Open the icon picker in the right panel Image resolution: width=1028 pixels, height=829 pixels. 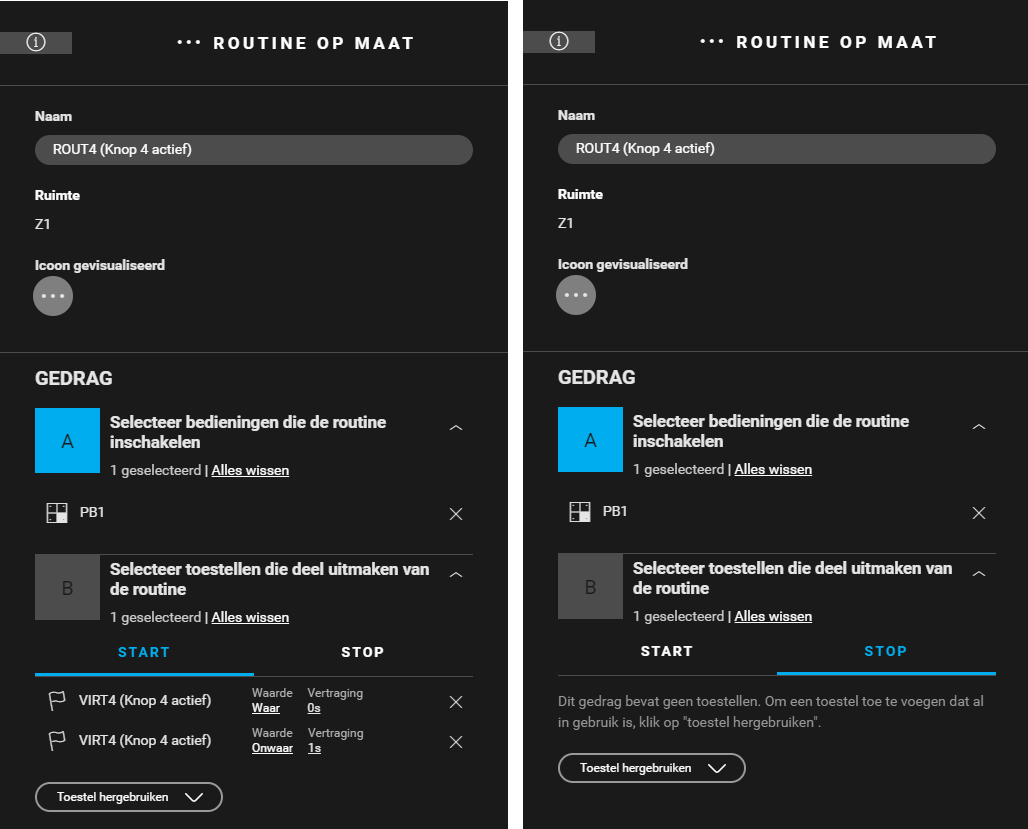(576, 295)
